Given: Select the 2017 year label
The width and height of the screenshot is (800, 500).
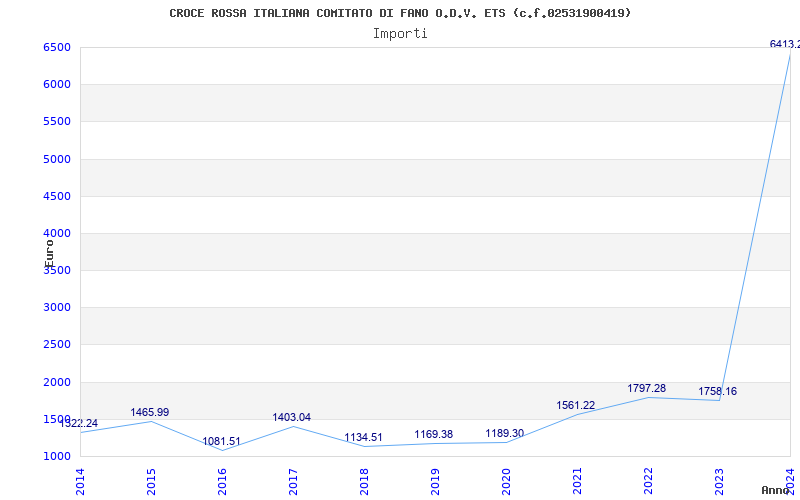Looking at the screenshot, I should tap(293, 482).
